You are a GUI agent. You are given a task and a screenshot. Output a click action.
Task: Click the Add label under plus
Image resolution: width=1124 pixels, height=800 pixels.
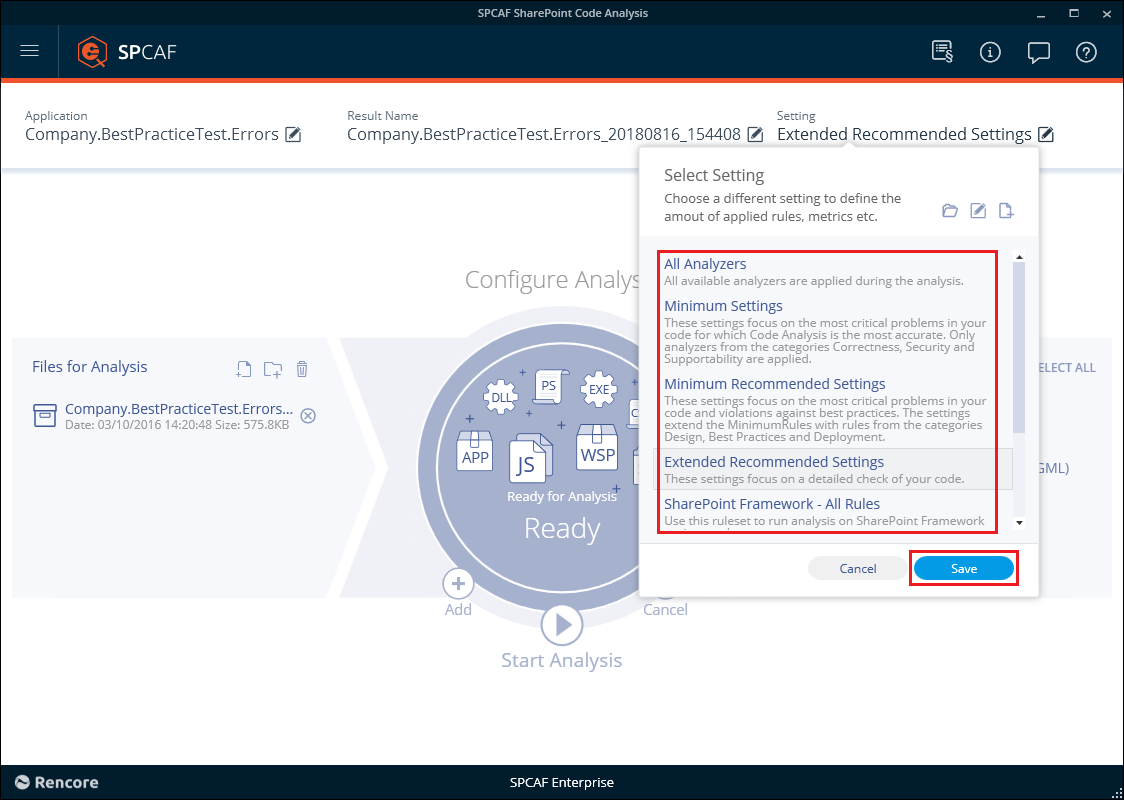[458, 610]
